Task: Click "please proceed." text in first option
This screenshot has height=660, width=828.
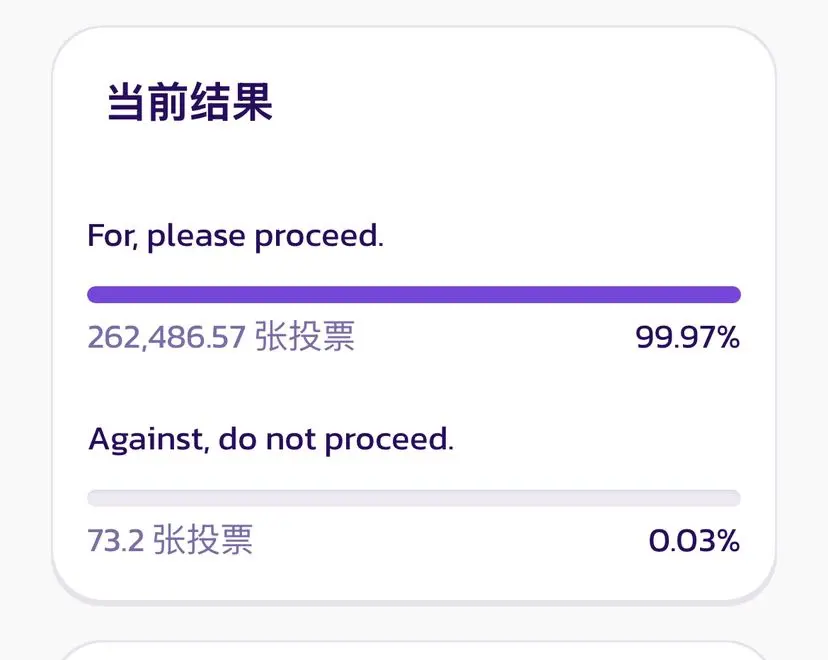Action: tap(265, 237)
